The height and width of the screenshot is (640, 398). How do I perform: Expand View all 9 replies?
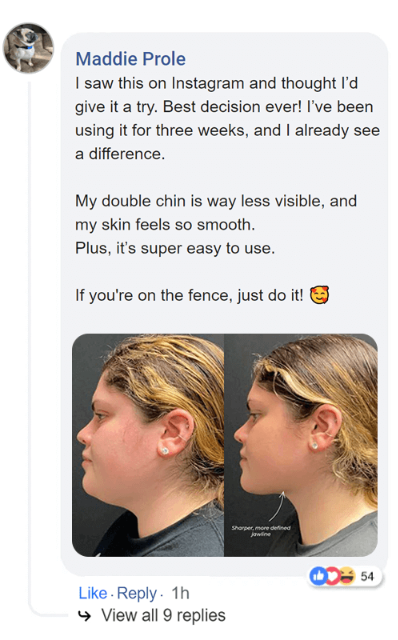tap(163, 616)
